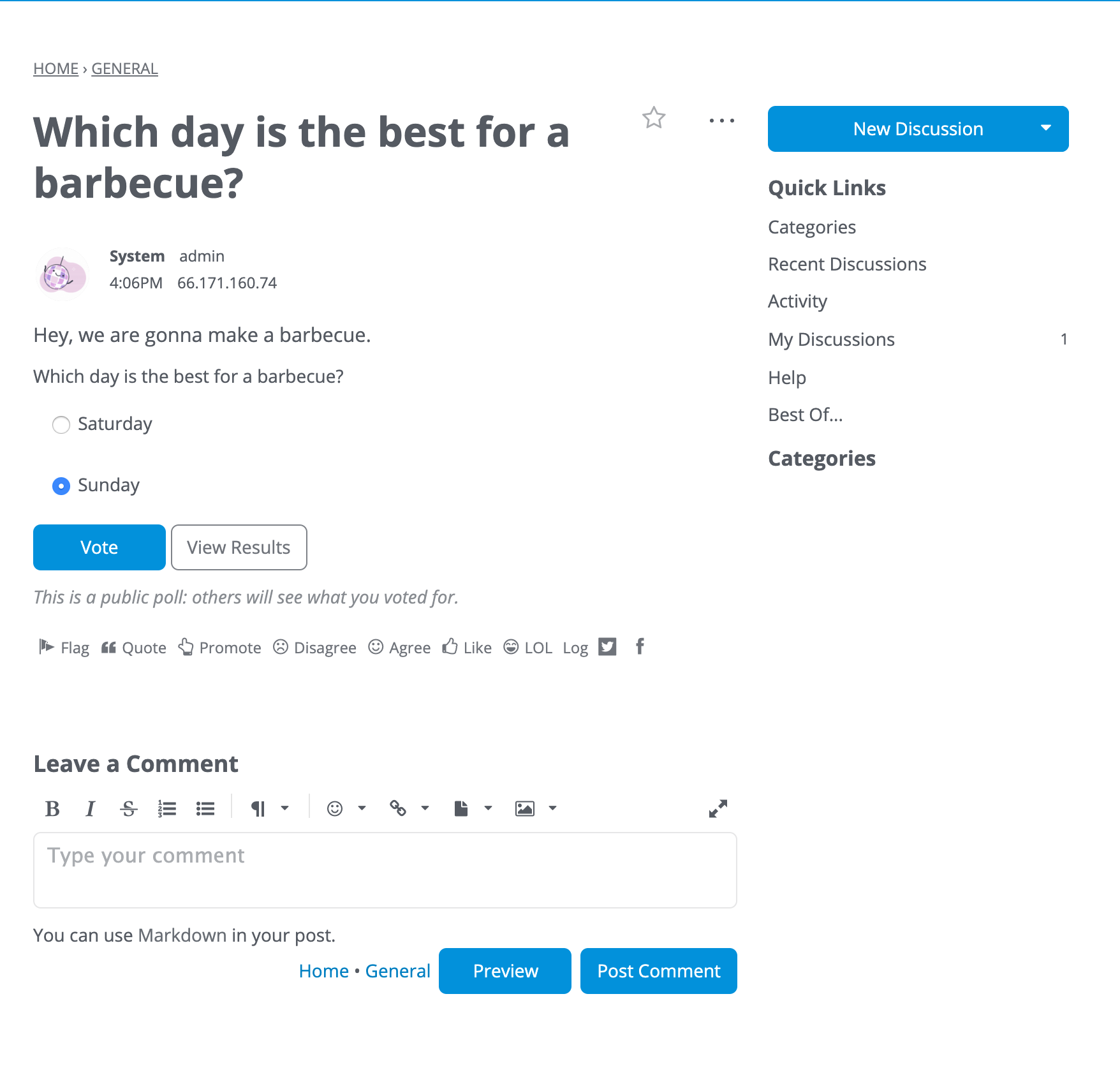Toggle fullscreen editor mode

click(x=718, y=808)
